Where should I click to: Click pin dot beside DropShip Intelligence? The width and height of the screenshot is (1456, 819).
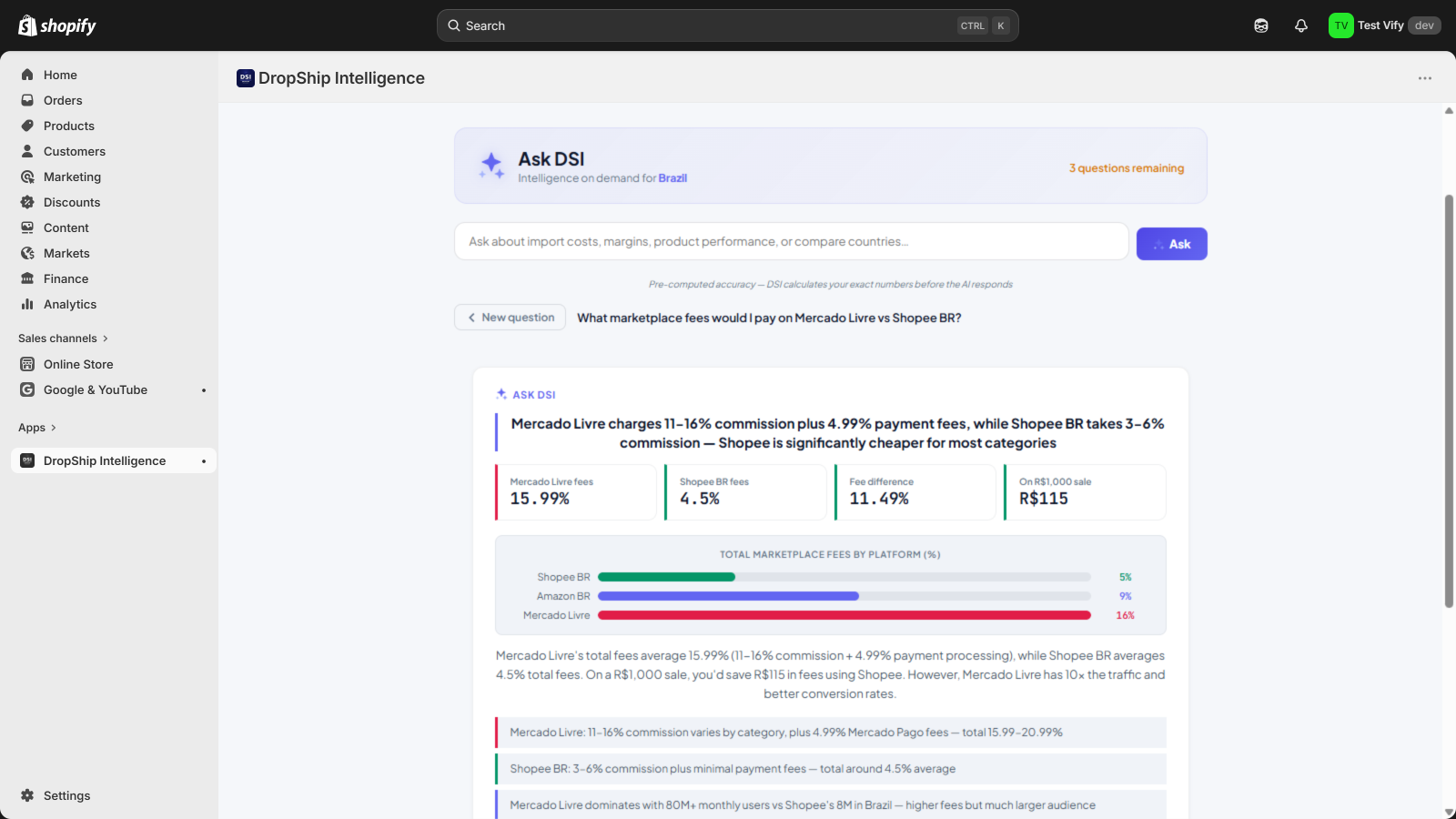click(x=204, y=461)
